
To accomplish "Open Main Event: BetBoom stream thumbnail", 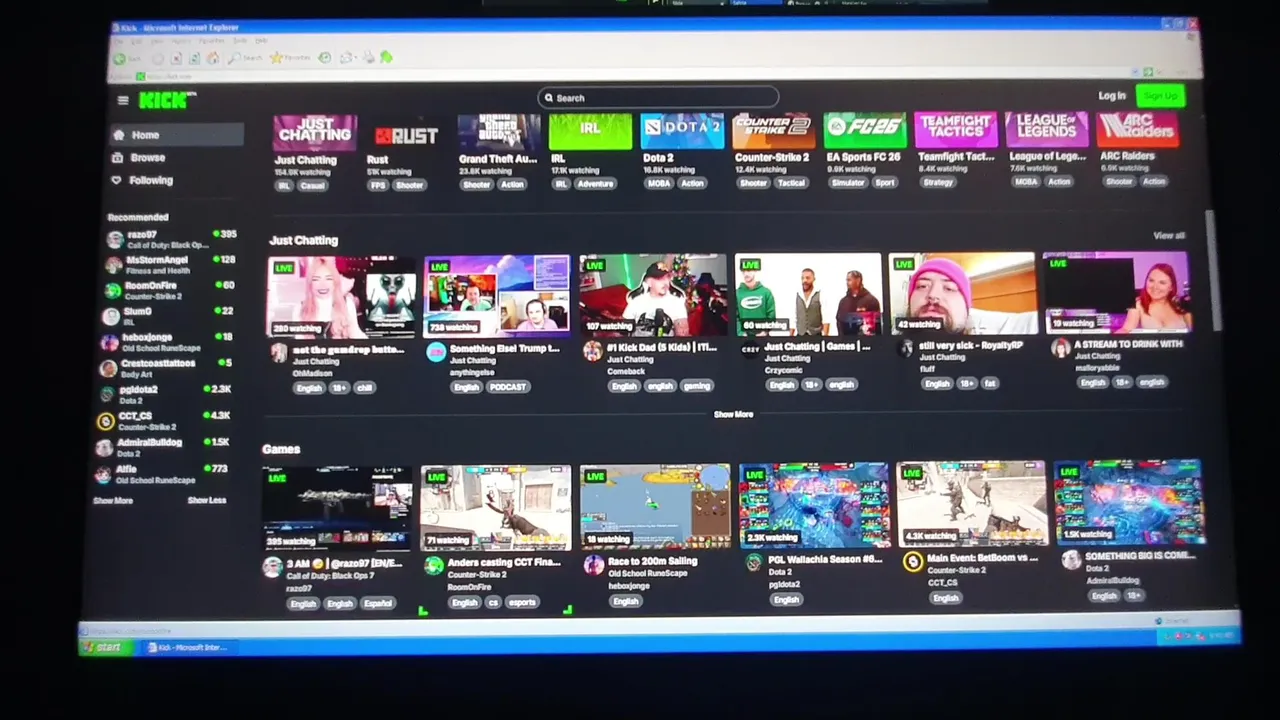I will 972,503.
